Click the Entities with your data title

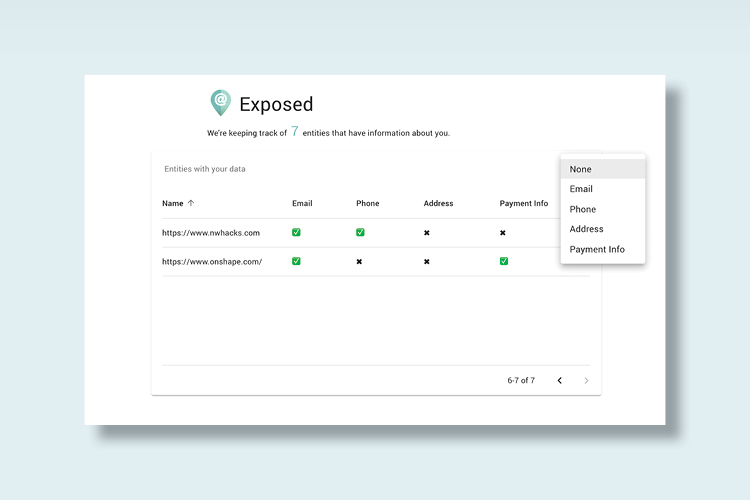[x=205, y=169]
